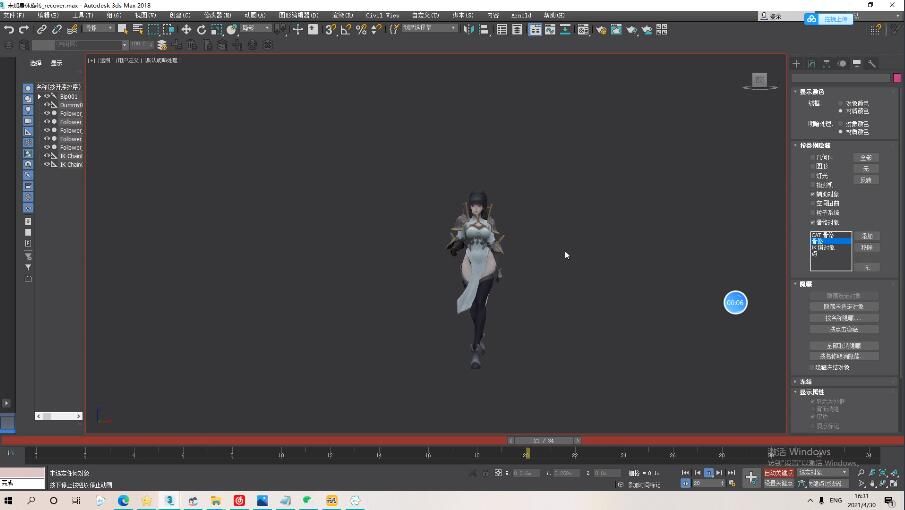Screen dimensions: 905x510
Task: Collapse the 显示颜色 rollout
Action: pos(811,92)
